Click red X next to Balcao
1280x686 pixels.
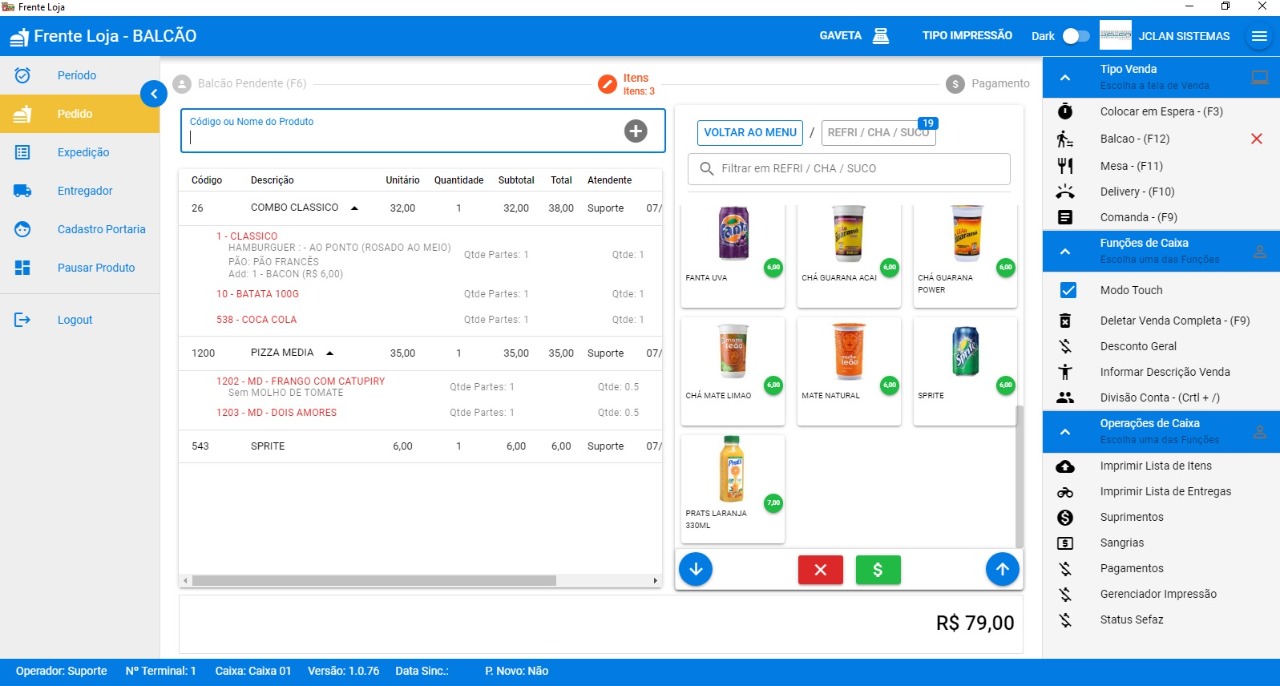[1256, 139]
